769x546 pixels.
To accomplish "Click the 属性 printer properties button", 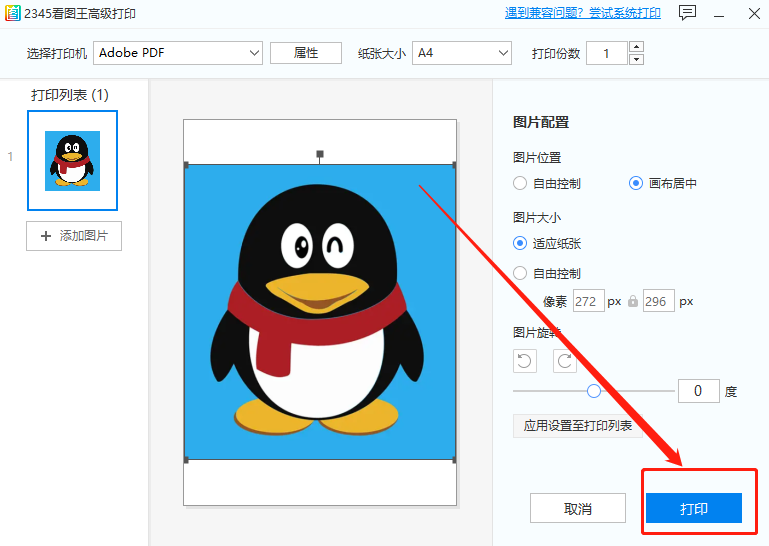I will click(306, 53).
